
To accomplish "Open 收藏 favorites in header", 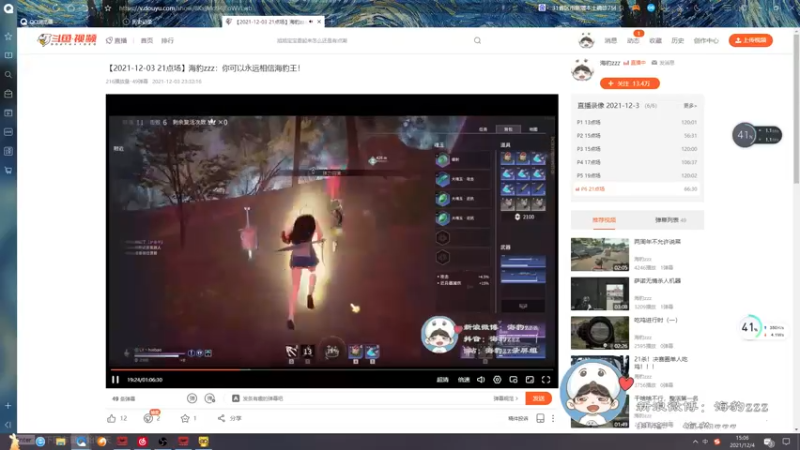I will (x=655, y=41).
